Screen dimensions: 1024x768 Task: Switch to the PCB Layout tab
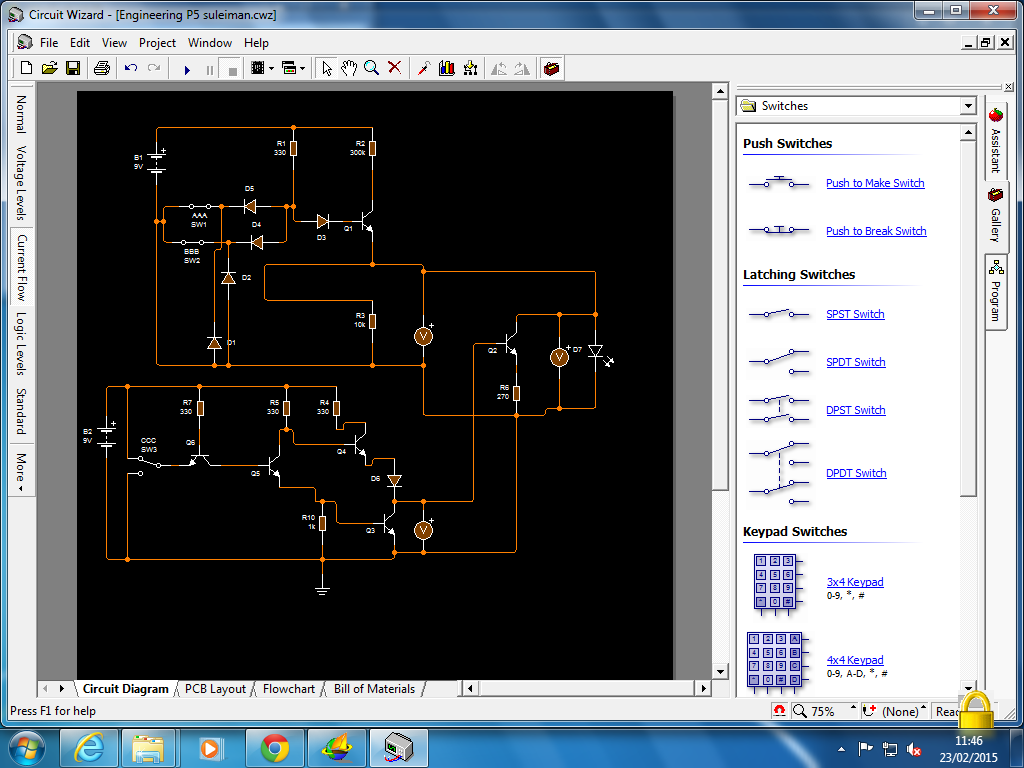[x=215, y=689]
